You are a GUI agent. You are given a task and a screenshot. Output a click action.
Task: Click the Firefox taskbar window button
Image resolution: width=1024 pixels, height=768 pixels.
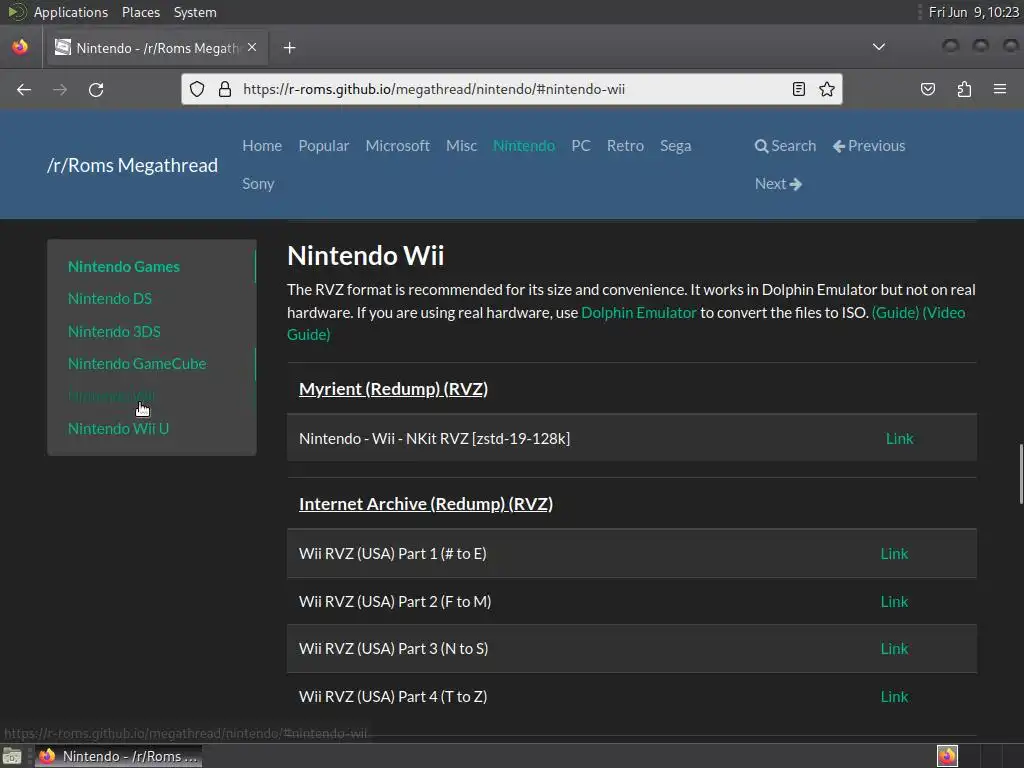(x=118, y=756)
